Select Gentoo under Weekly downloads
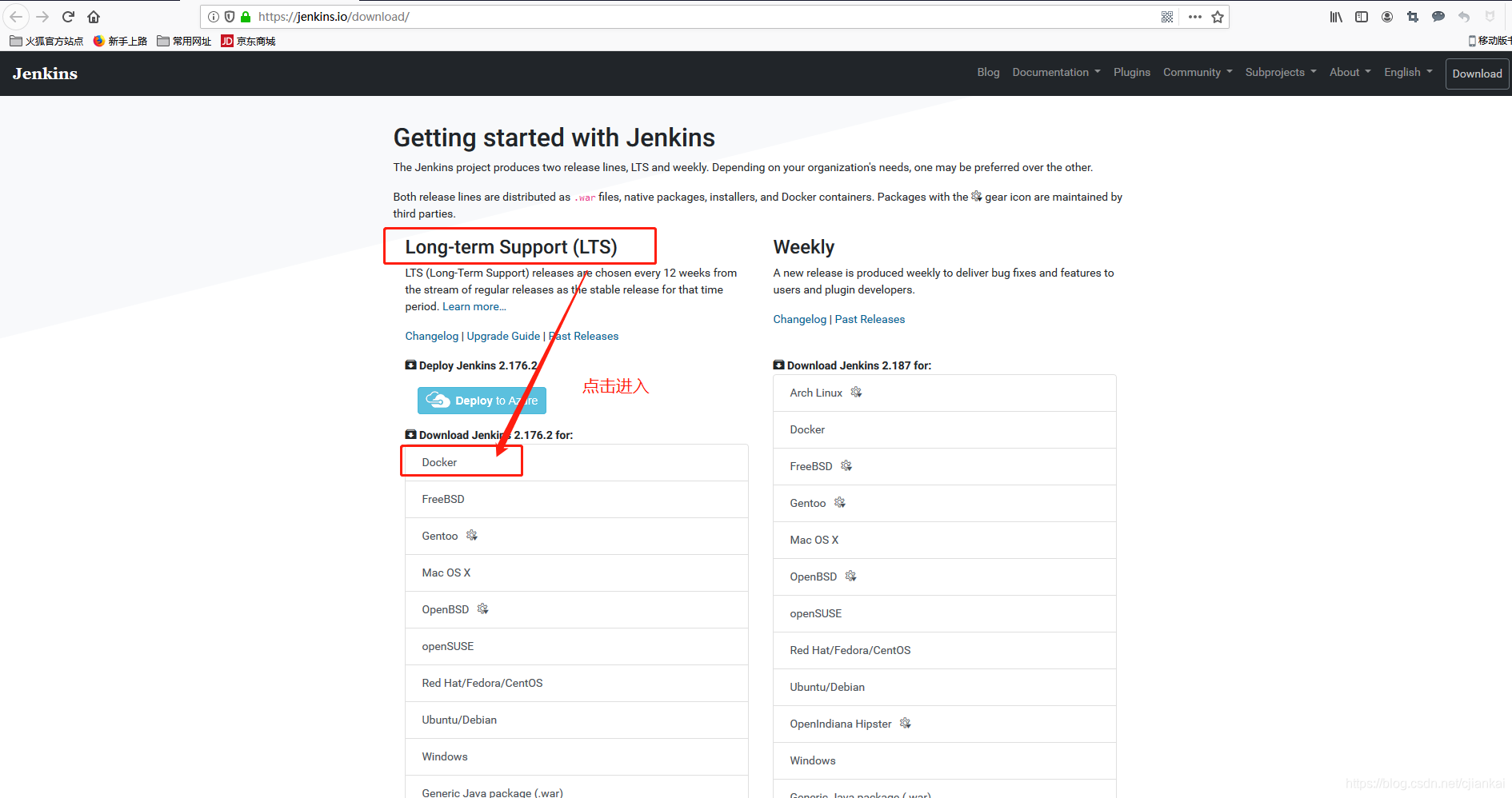 pyautogui.click(x=945, y=503)
